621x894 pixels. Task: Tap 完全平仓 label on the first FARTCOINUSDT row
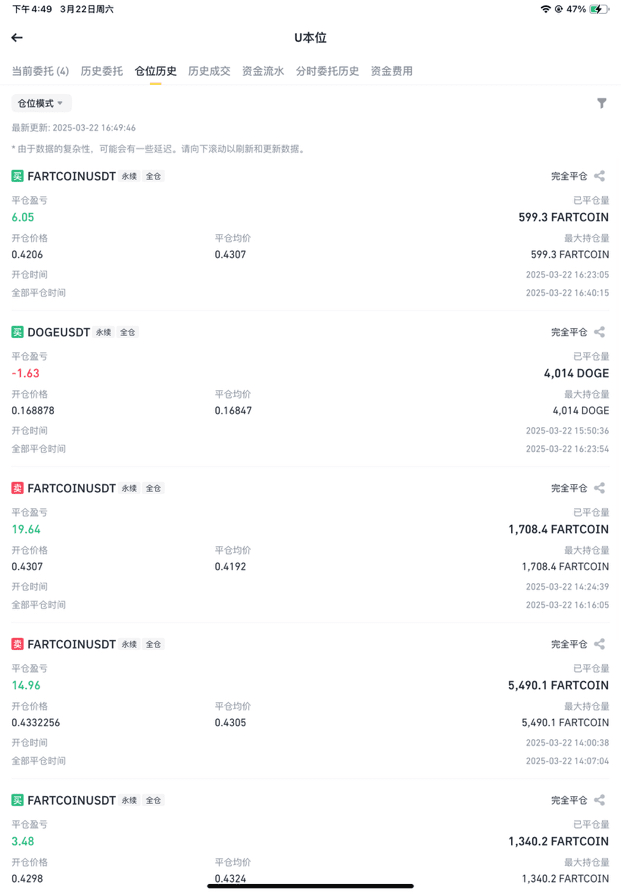point(569,176)
